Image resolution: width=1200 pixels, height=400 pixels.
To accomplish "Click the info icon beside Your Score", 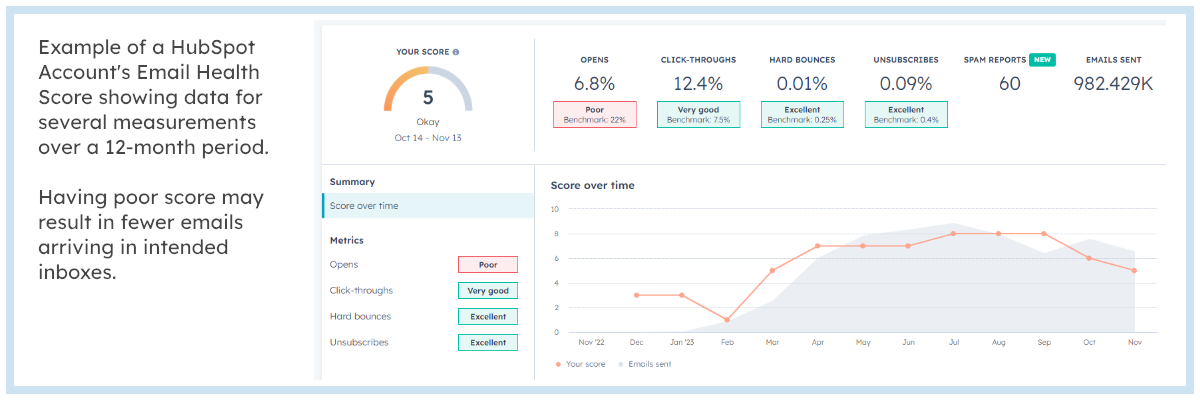I will point(456,51).
